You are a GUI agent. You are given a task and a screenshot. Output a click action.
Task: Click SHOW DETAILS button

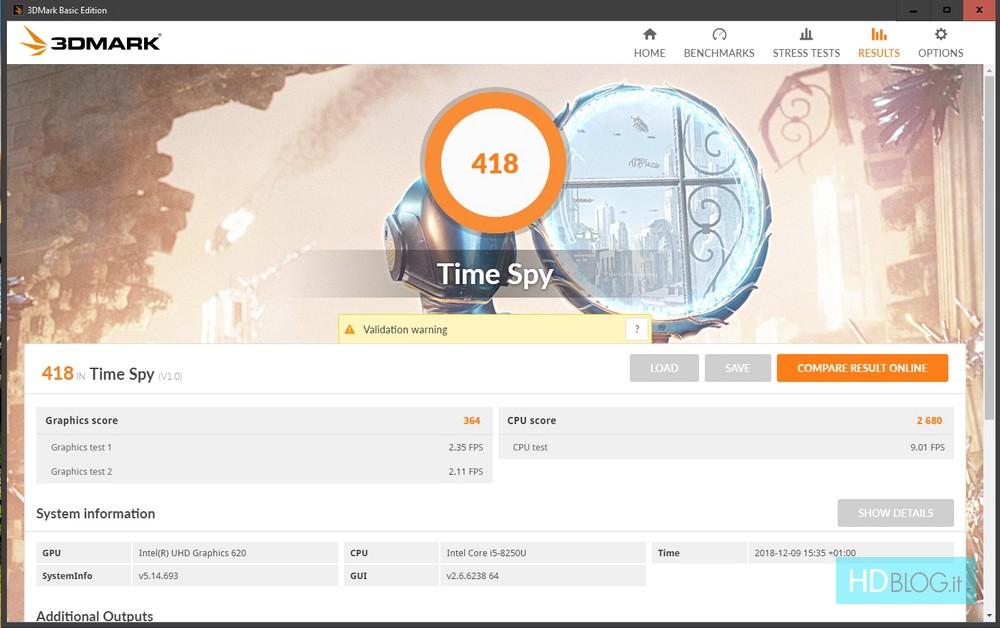coord(895,513)
